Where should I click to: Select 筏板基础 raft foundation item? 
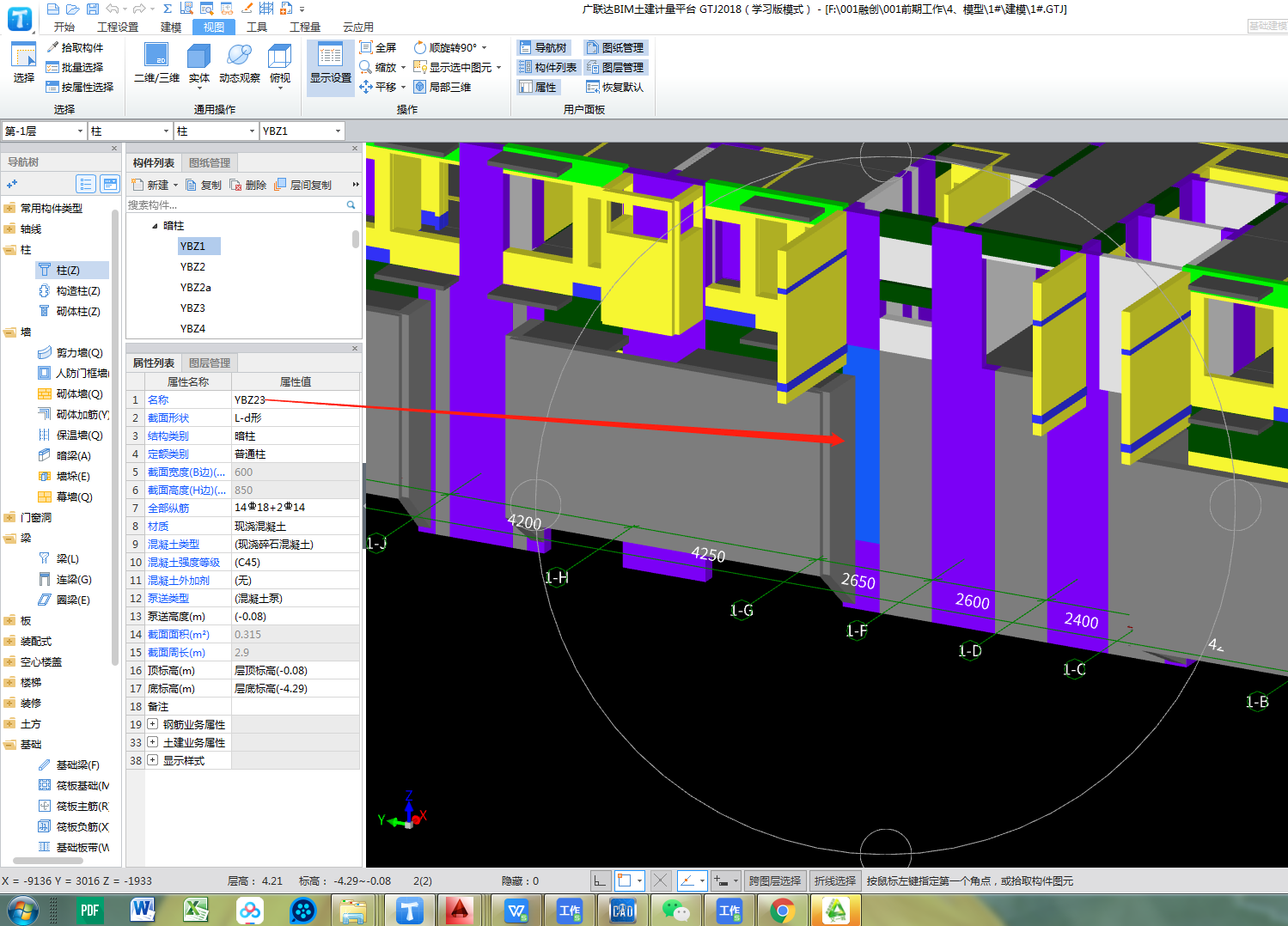pyautogui.click(x=72, y=785)
